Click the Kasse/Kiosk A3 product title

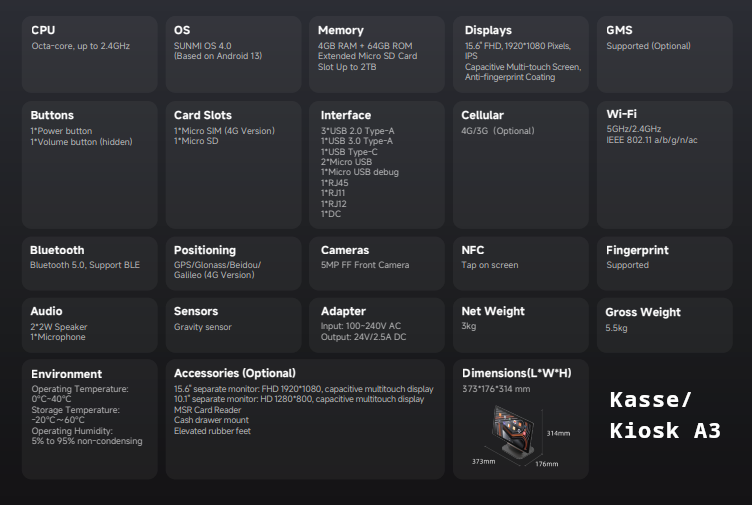tap(665, 416)
